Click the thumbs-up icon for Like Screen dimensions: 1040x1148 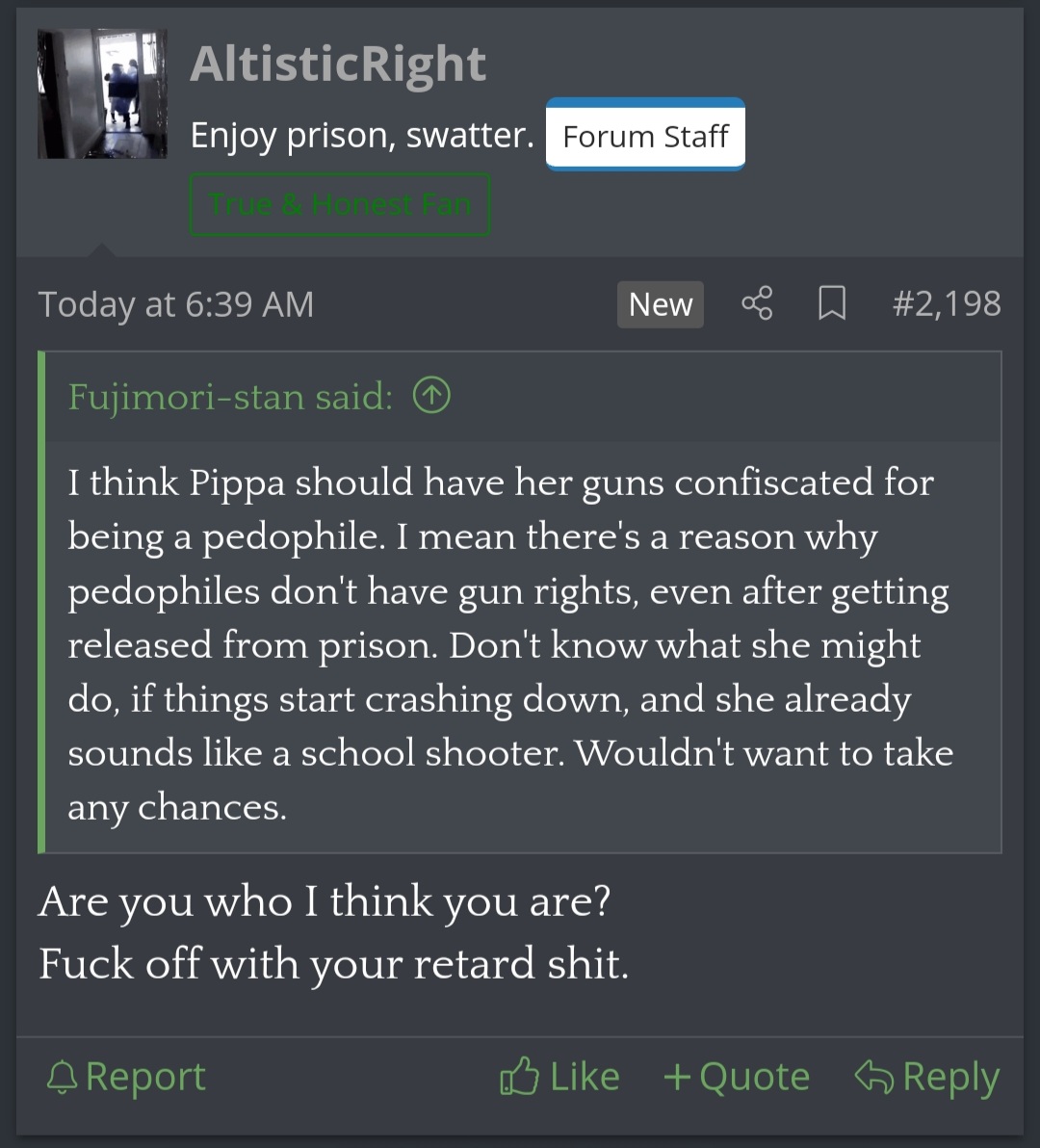(519, 1076)
